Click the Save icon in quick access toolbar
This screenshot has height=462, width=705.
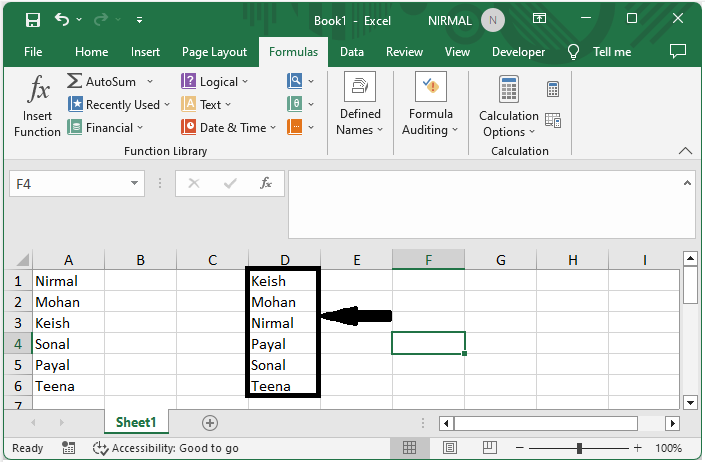click(x=33, y=20)
